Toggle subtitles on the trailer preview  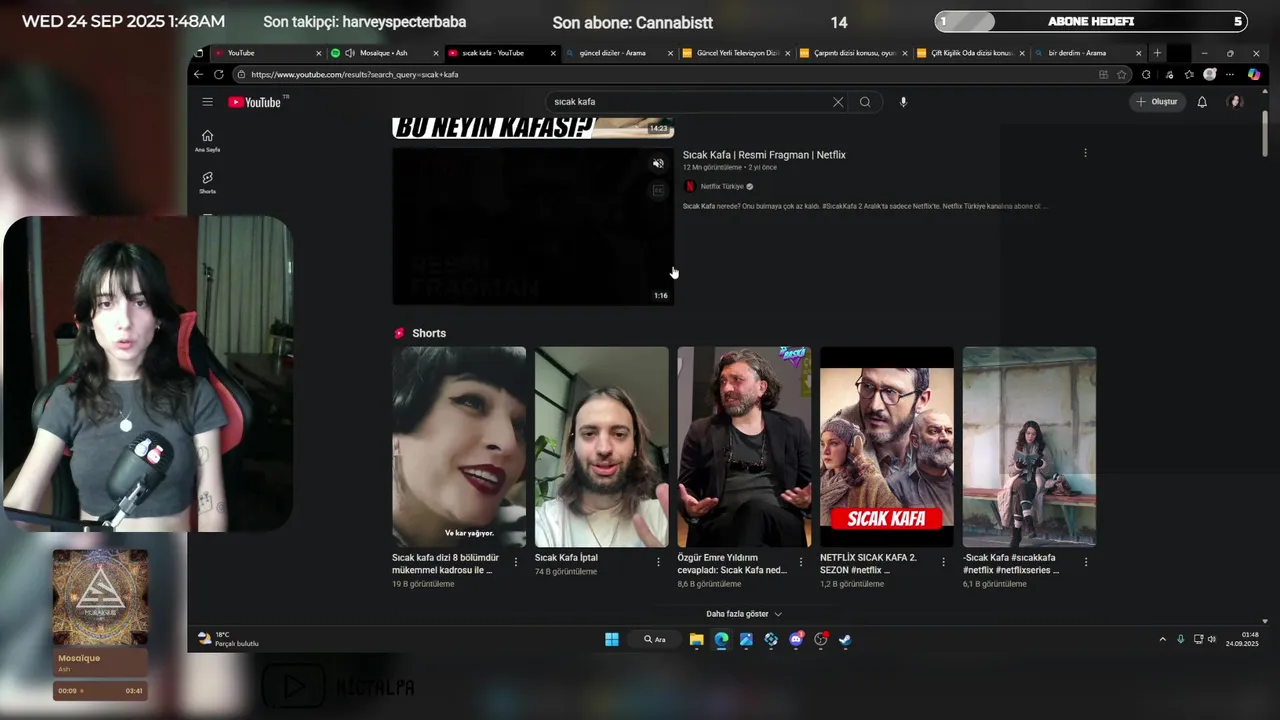point(658,190)
